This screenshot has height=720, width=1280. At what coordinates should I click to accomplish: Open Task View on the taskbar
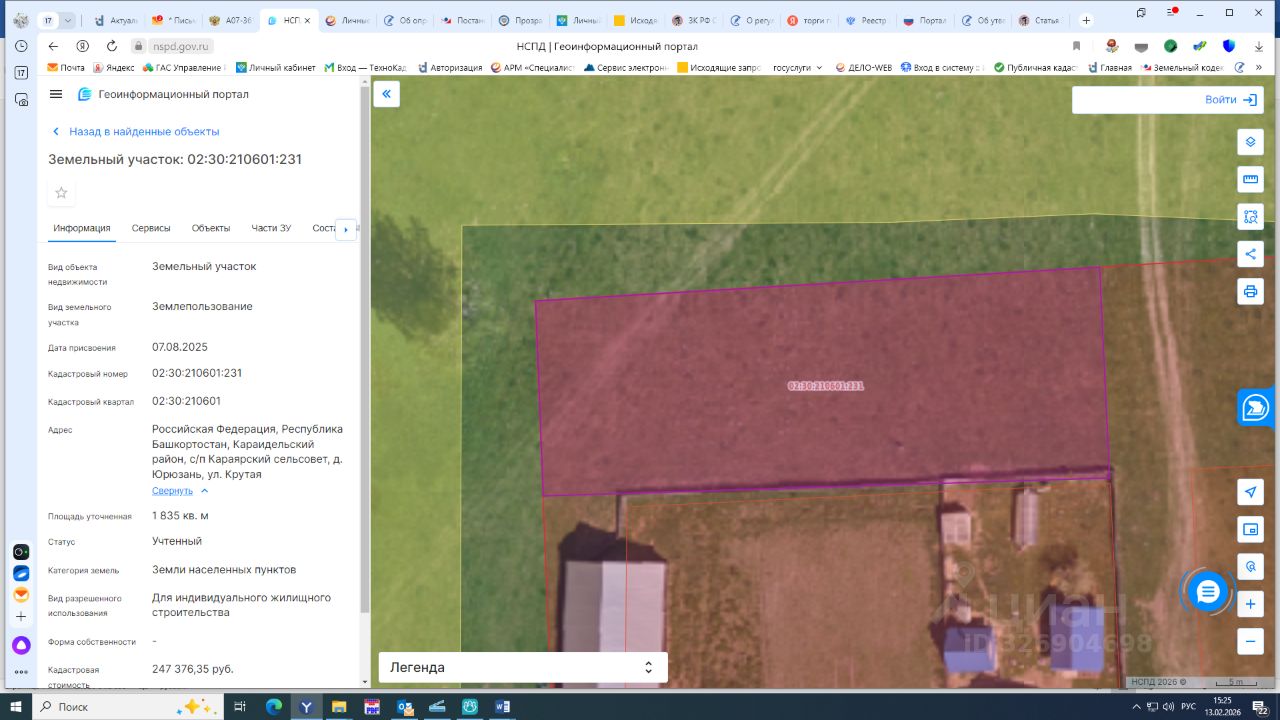(240, 707)
